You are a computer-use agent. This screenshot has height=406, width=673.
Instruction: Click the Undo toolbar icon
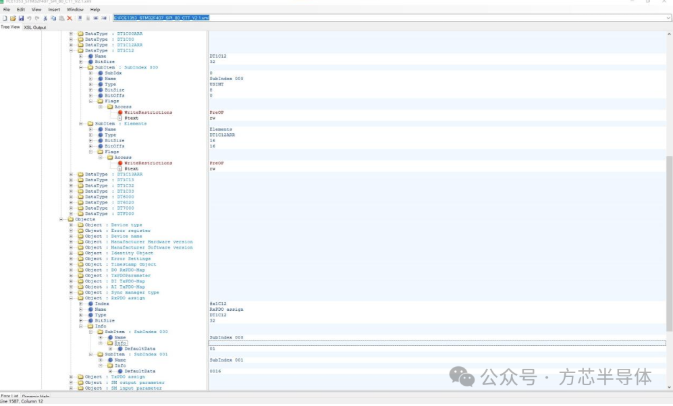29,18
